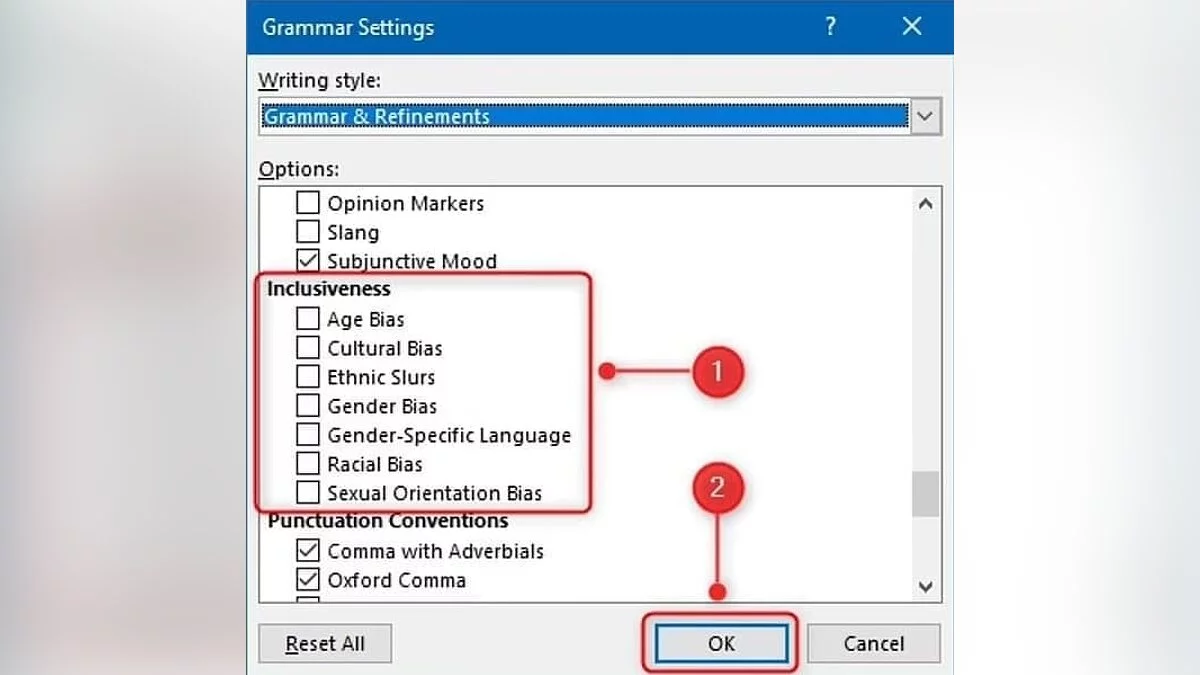The image size is (1200, 675).
Task: Tick the Age Bias checkbox
Action: point(308,319)
